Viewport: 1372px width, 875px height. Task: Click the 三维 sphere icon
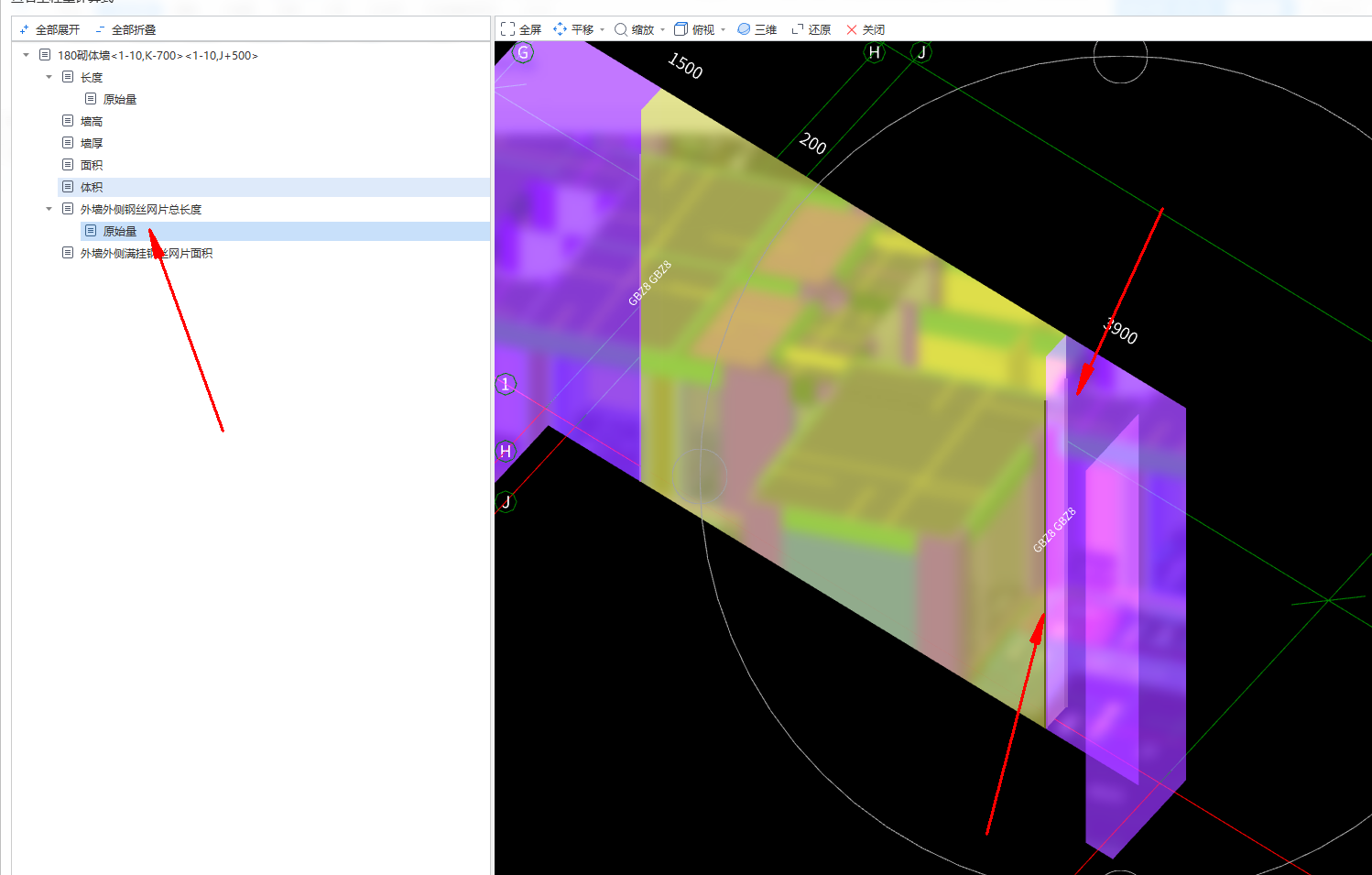[744, 29]
